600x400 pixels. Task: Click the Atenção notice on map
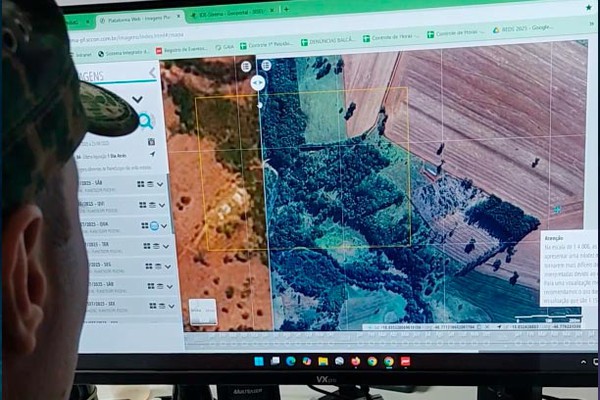[570, 268]
